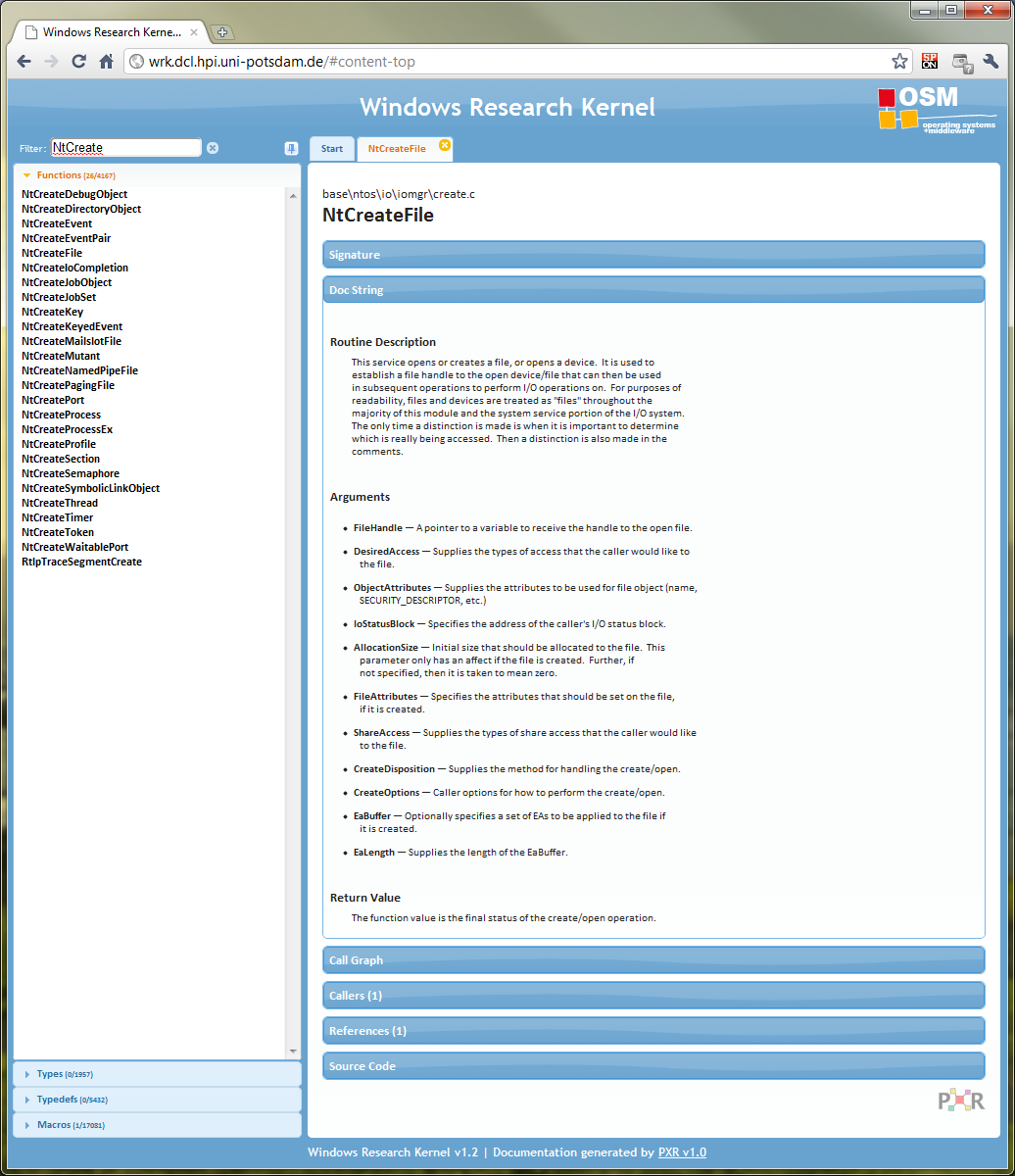Close the NtCreateFile documentation tab
The height and width of the screenshot is (1176, 1015).
[445, 145]
